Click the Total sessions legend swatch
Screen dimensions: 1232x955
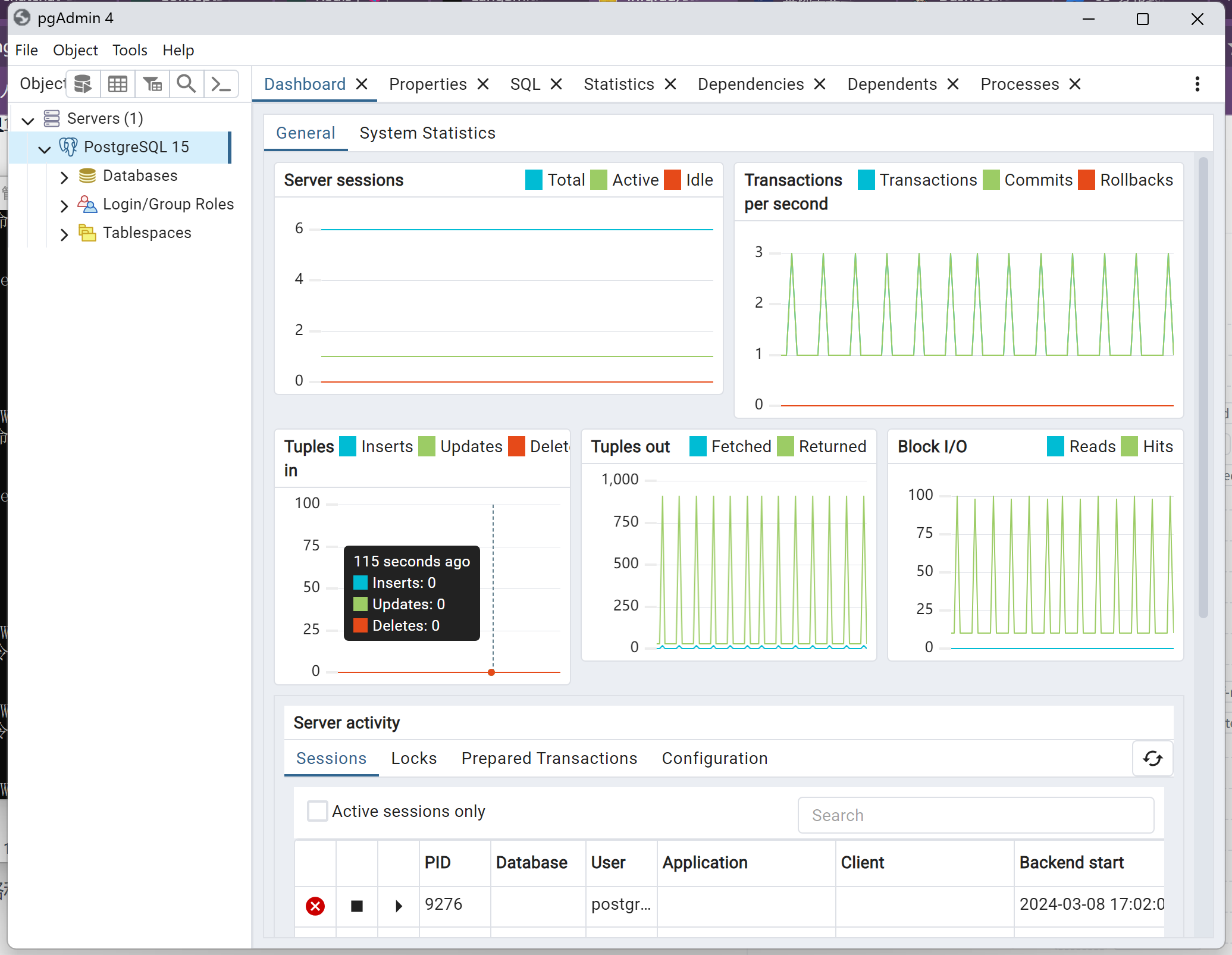534,180
